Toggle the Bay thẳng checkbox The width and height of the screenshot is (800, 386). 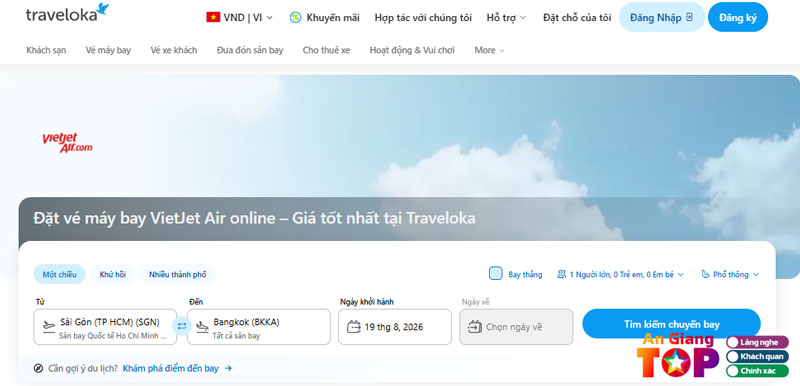point(495,274)
